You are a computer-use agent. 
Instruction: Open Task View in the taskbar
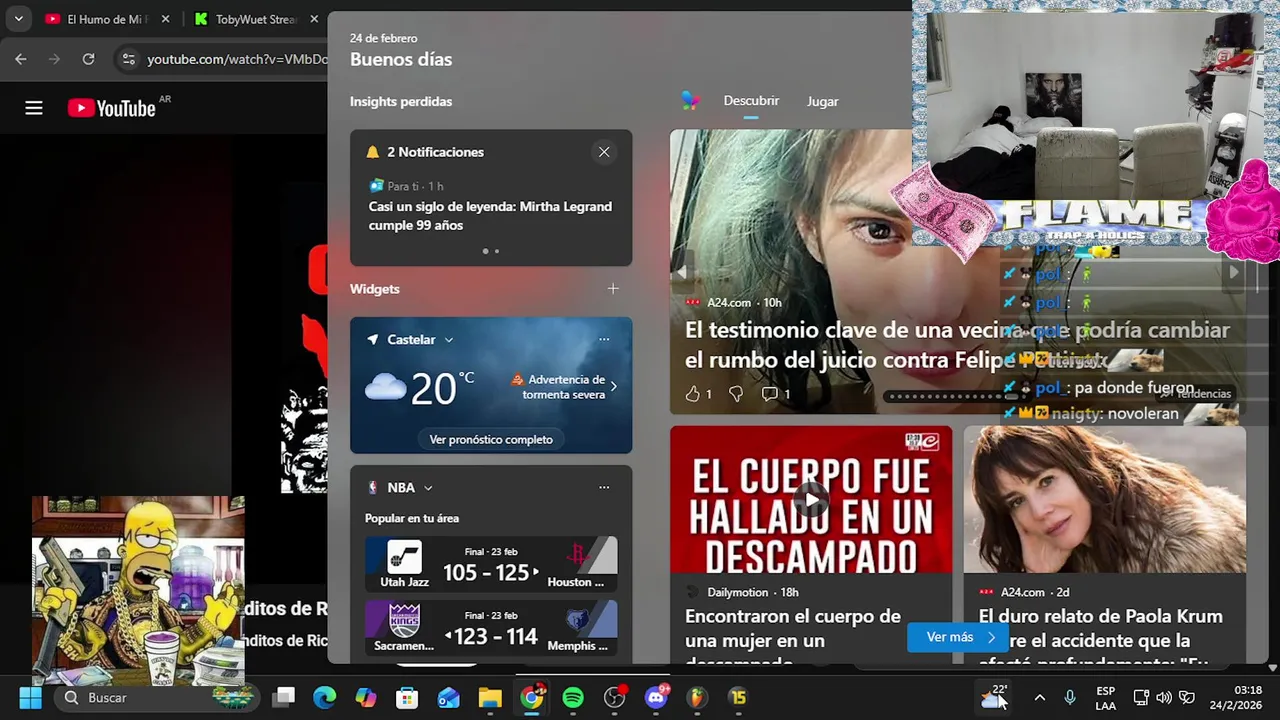[284, 697]
